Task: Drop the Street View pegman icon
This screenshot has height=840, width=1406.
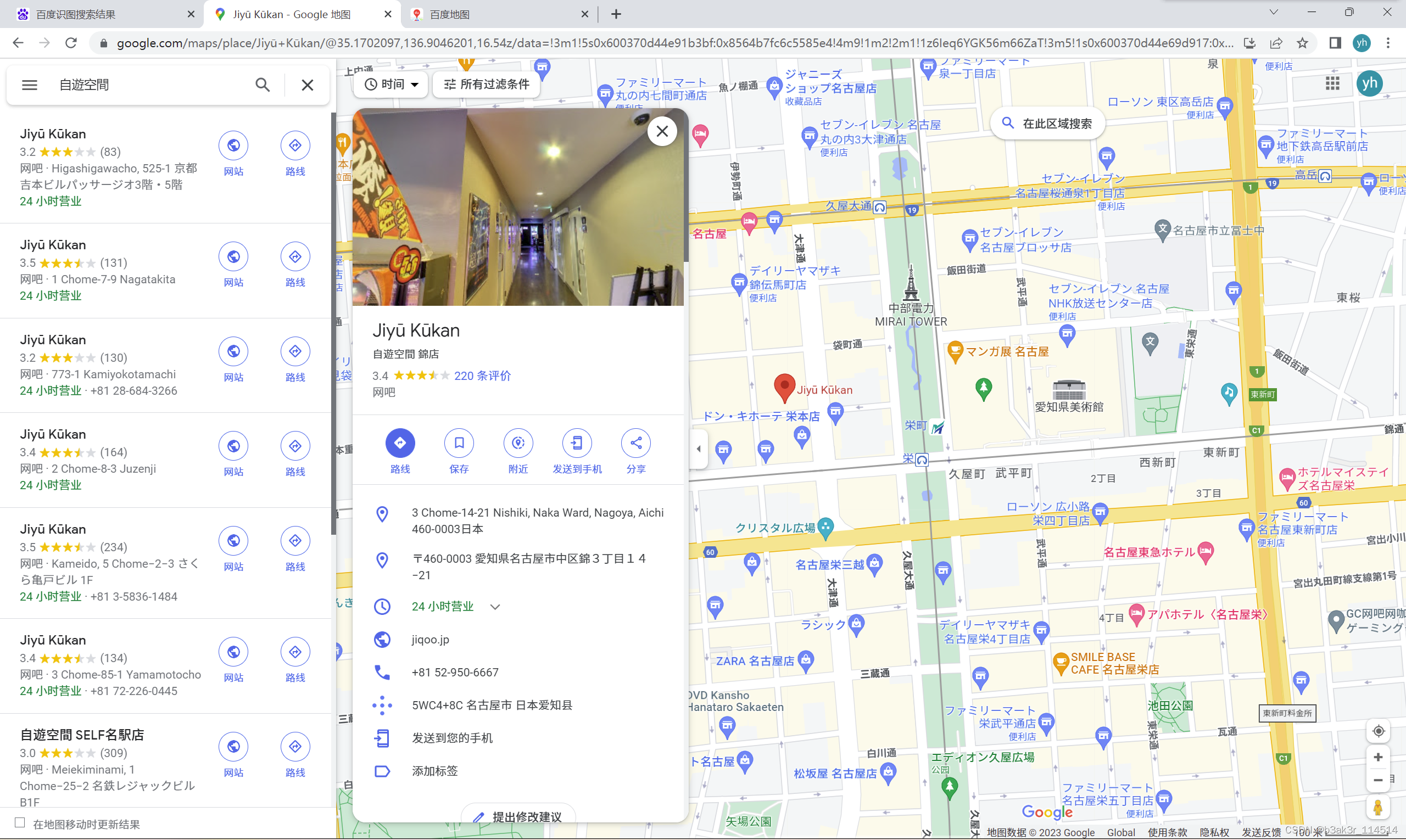Action: tap(1378, 807)
